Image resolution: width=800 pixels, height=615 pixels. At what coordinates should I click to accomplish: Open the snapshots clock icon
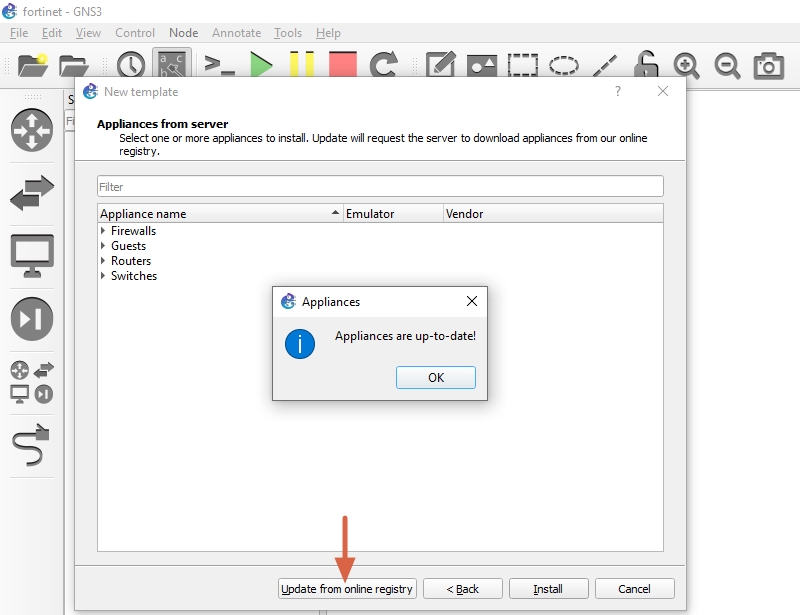131,65
